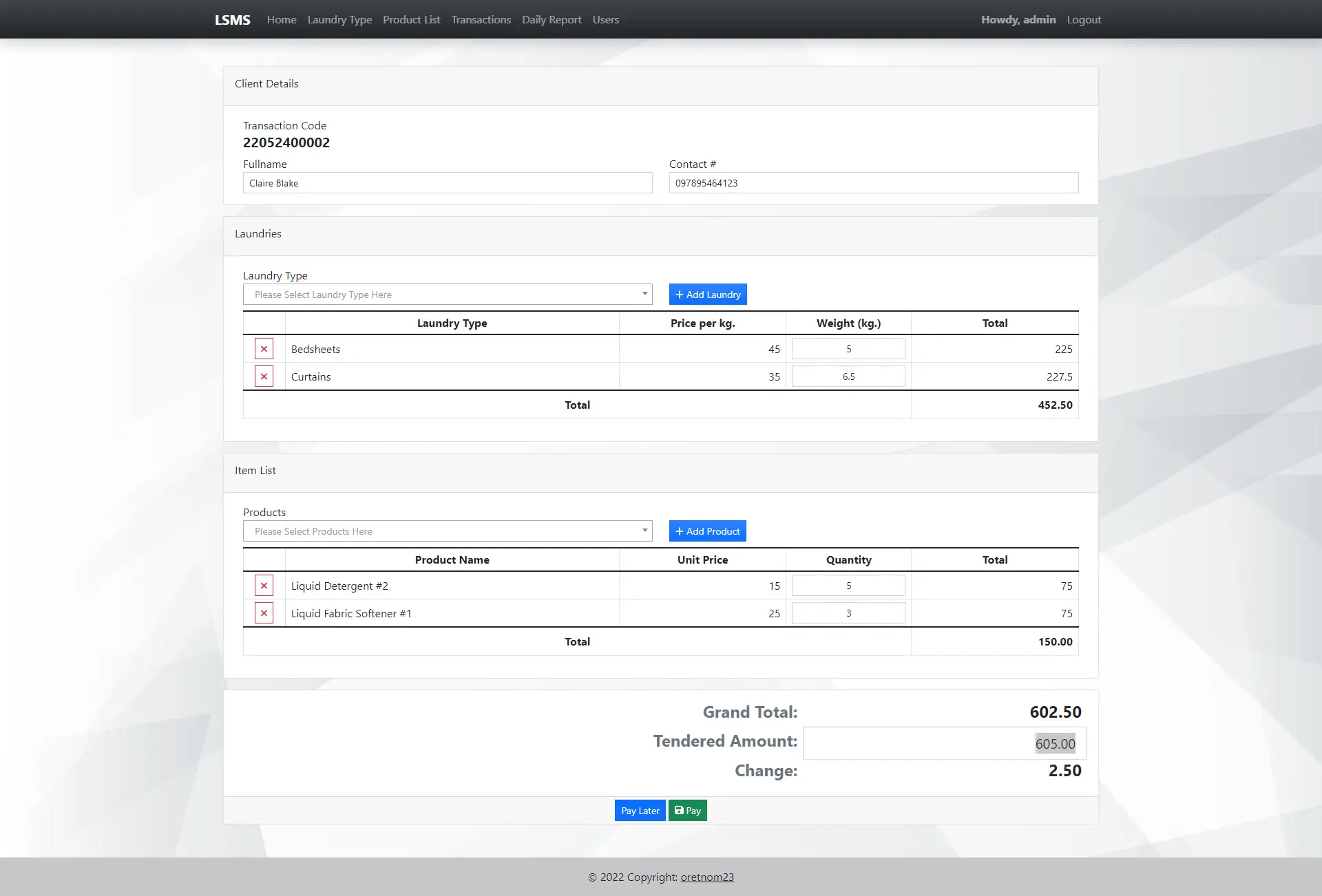This screenshot has width=1322, height=896.
Task: Open the oretnom23 copyright link
Action: click(x=707, y=877)
